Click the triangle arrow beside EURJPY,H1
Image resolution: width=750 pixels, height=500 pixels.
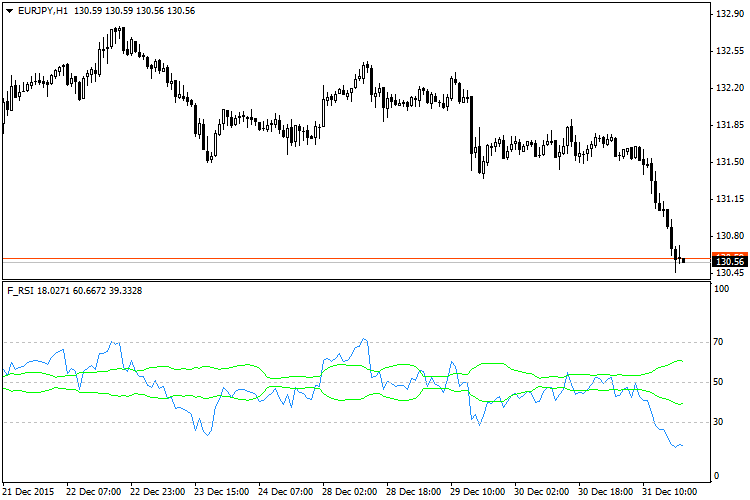click(9, 10)
